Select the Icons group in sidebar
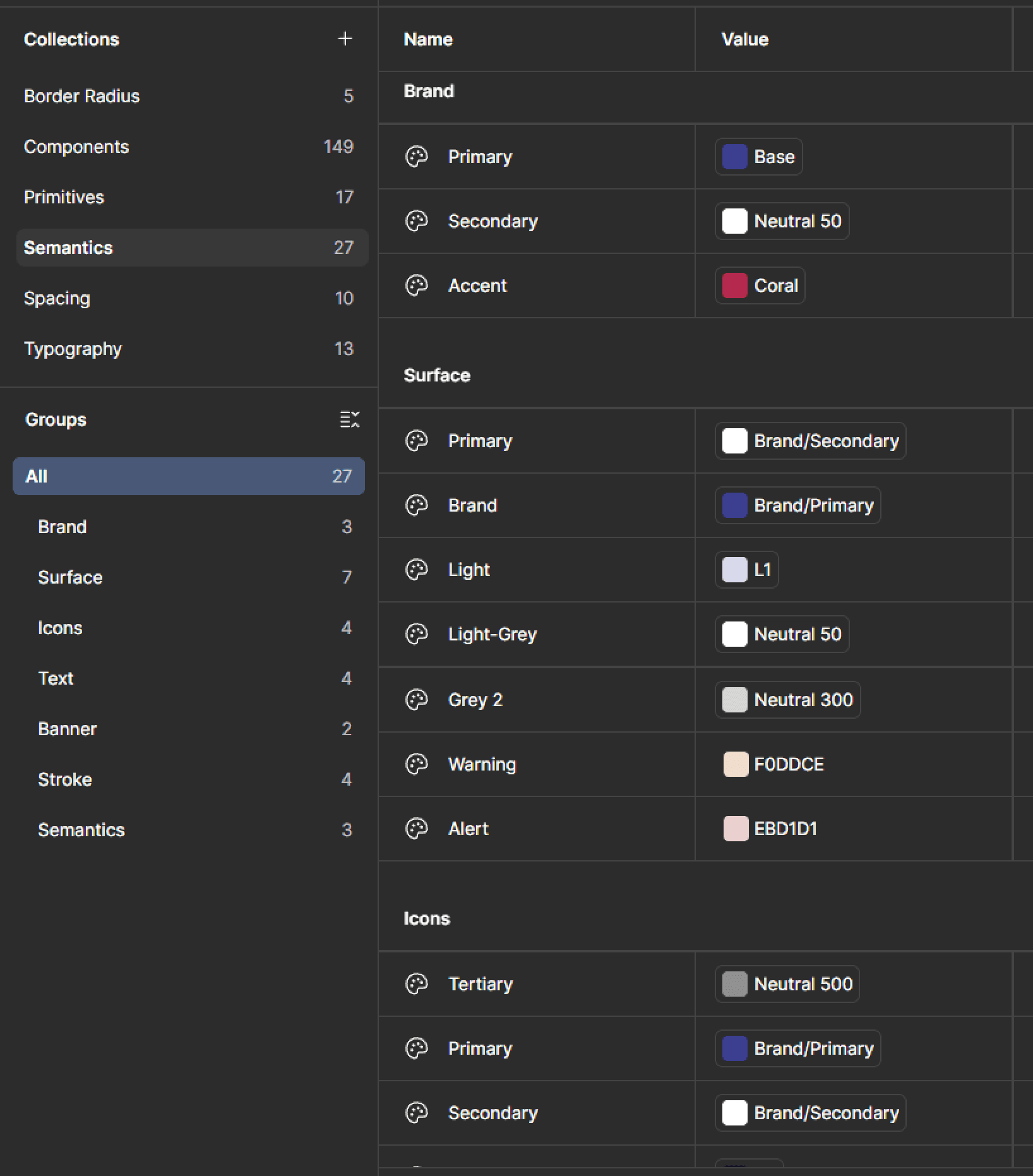The width and height of the screenshot is (1033, 1176). pyautogui.click(x=189, y=628)
